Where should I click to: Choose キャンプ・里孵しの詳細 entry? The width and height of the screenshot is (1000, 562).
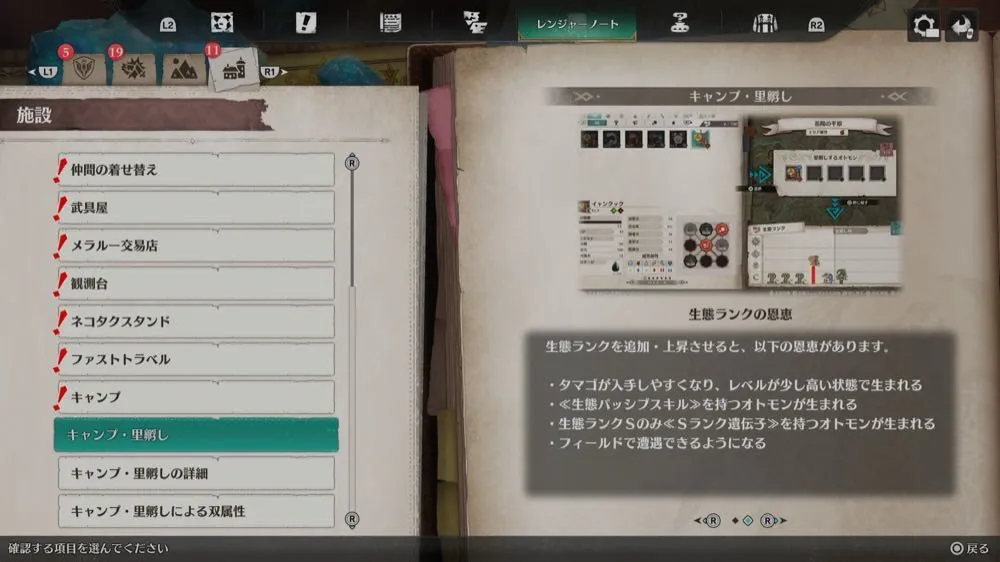(196, 473)
